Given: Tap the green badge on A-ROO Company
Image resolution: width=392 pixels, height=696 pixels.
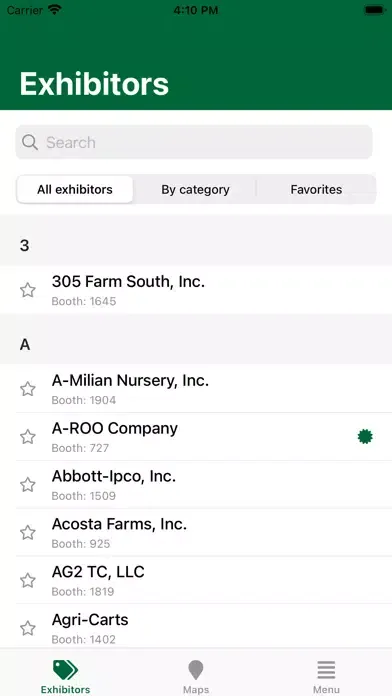Looking at the screenshot, I should pyautogui.click(x=365, y=437).
